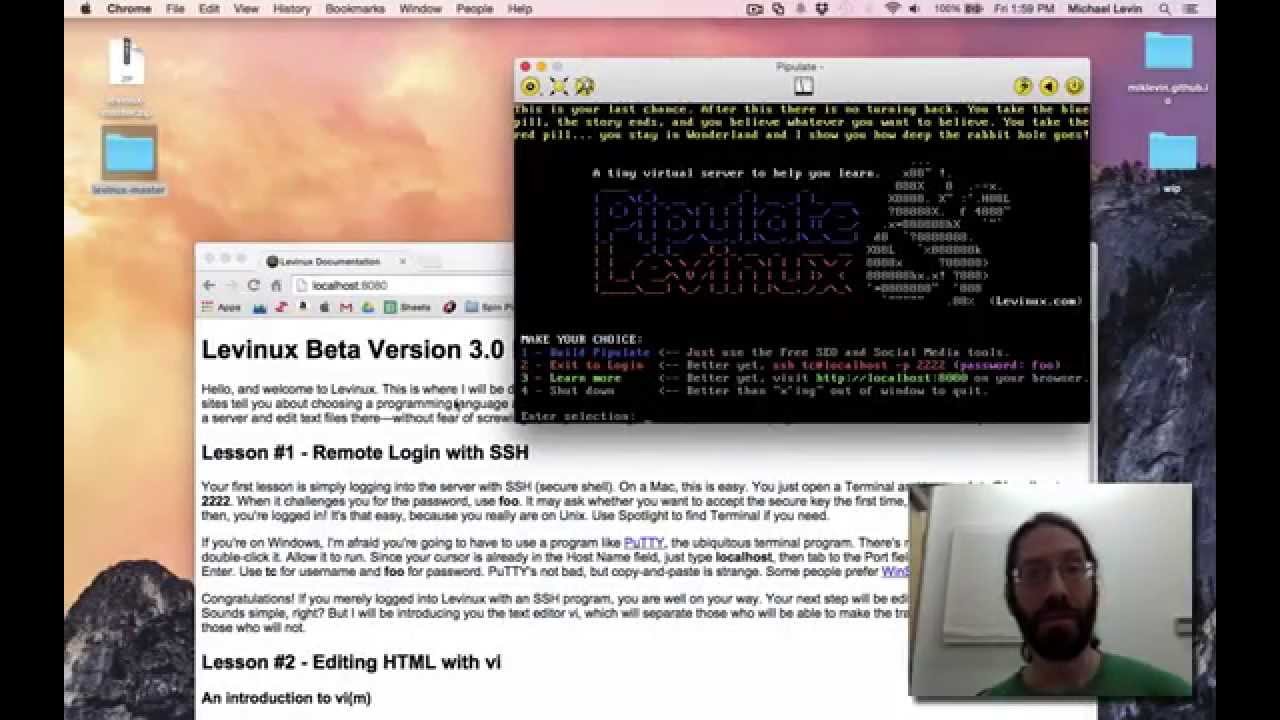Open the Window menu
Viewport: 1280px width, 720px height.
point(420,8)
